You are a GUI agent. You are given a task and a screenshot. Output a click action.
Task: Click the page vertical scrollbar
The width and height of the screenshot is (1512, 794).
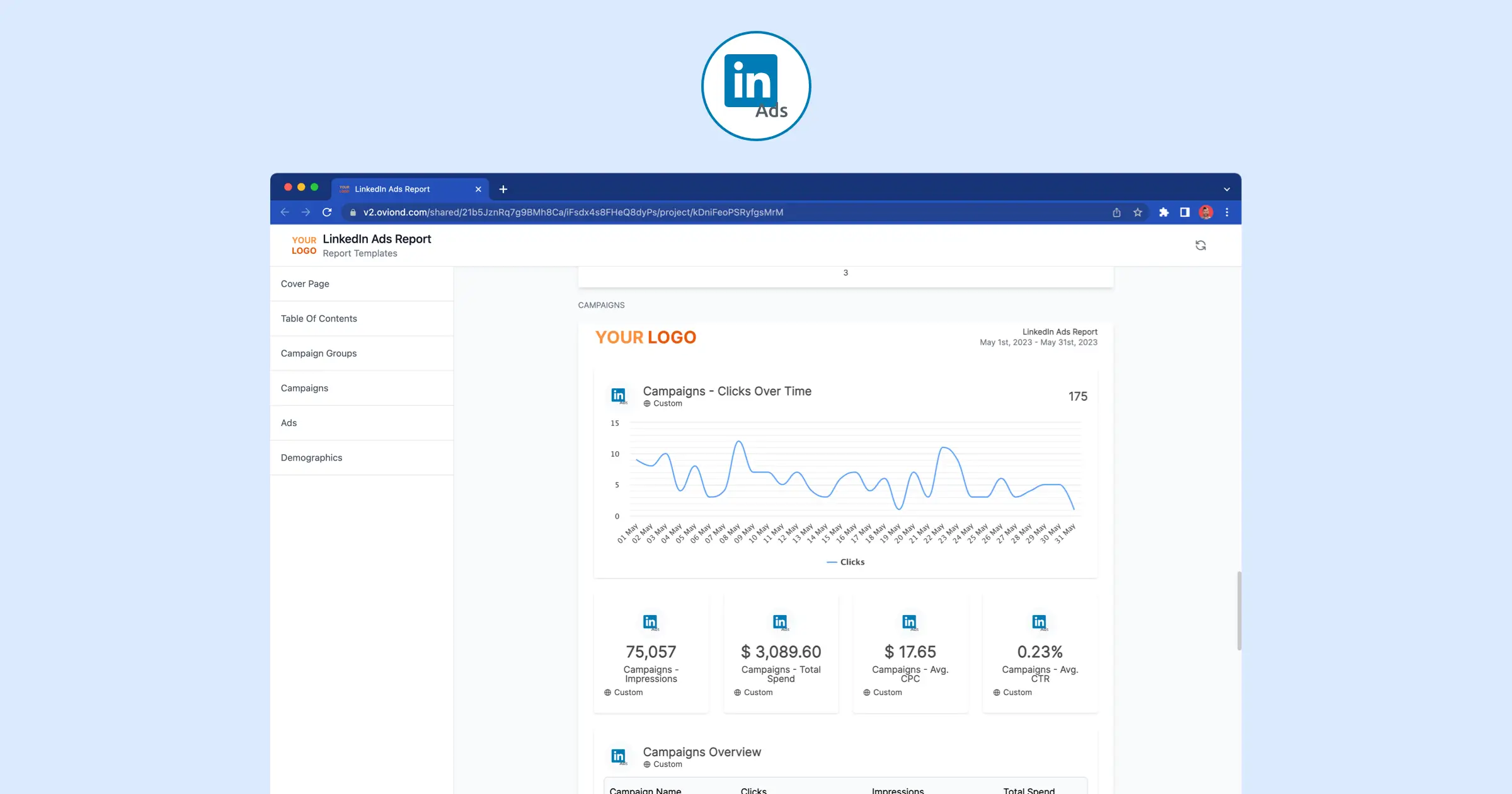(1239, 611)
